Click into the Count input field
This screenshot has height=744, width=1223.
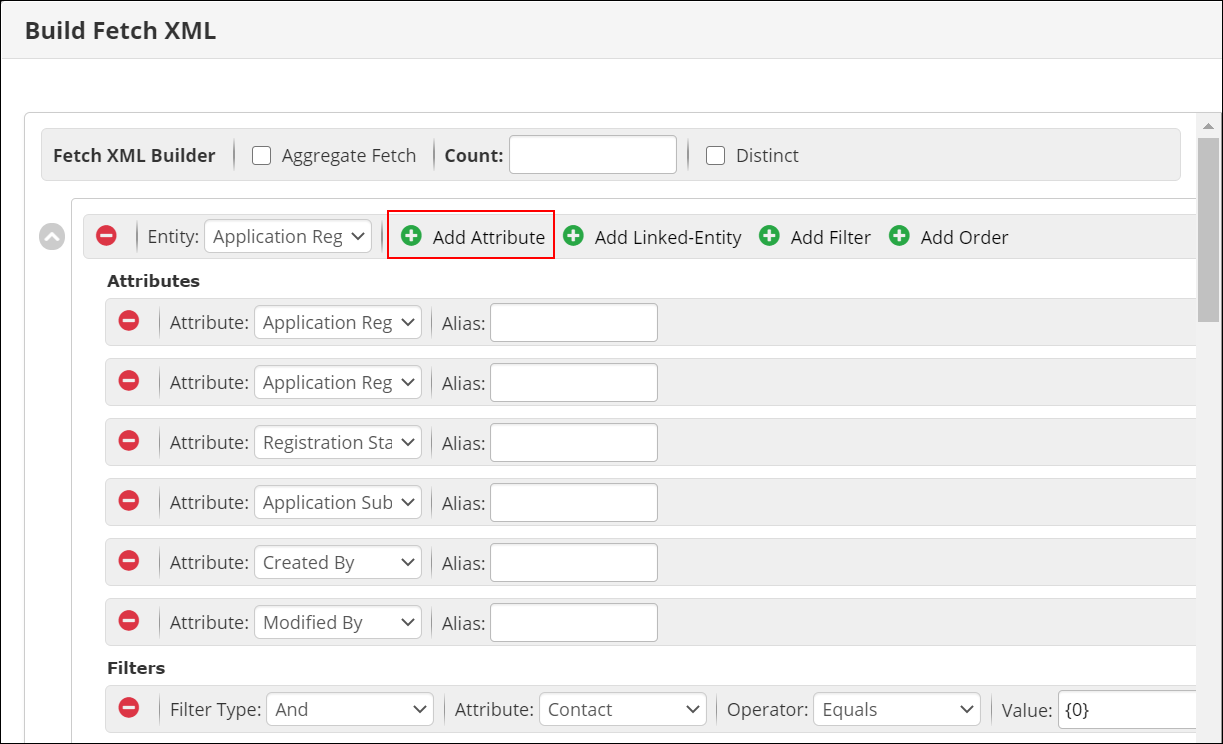(592, 155)
